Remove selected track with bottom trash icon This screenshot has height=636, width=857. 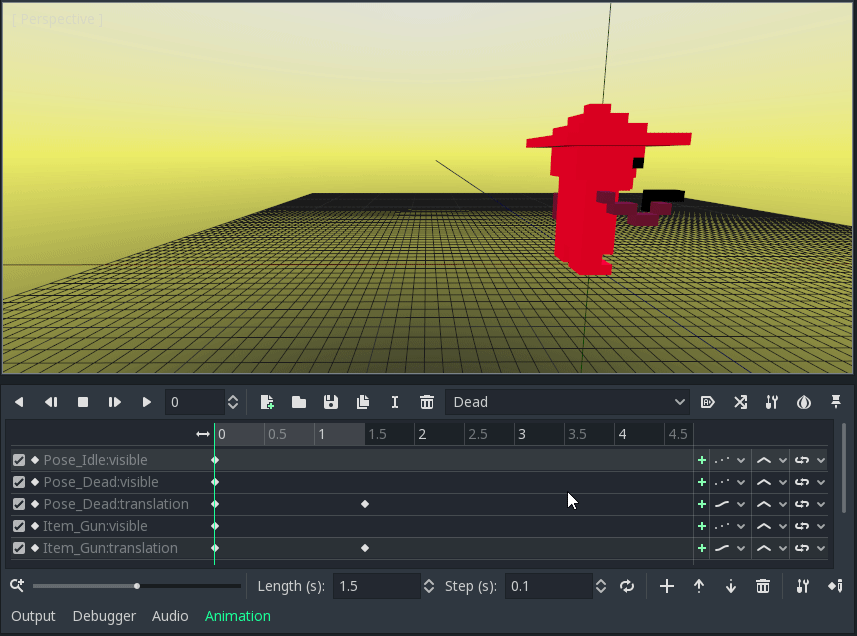coord(763,586)
